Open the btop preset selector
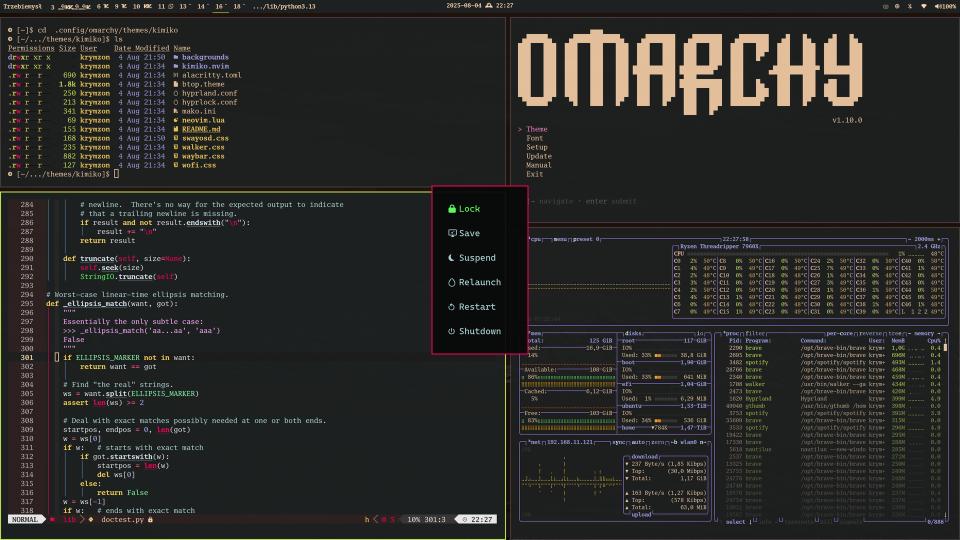This screenshot has height=540, width=960. tap(586, 239)
